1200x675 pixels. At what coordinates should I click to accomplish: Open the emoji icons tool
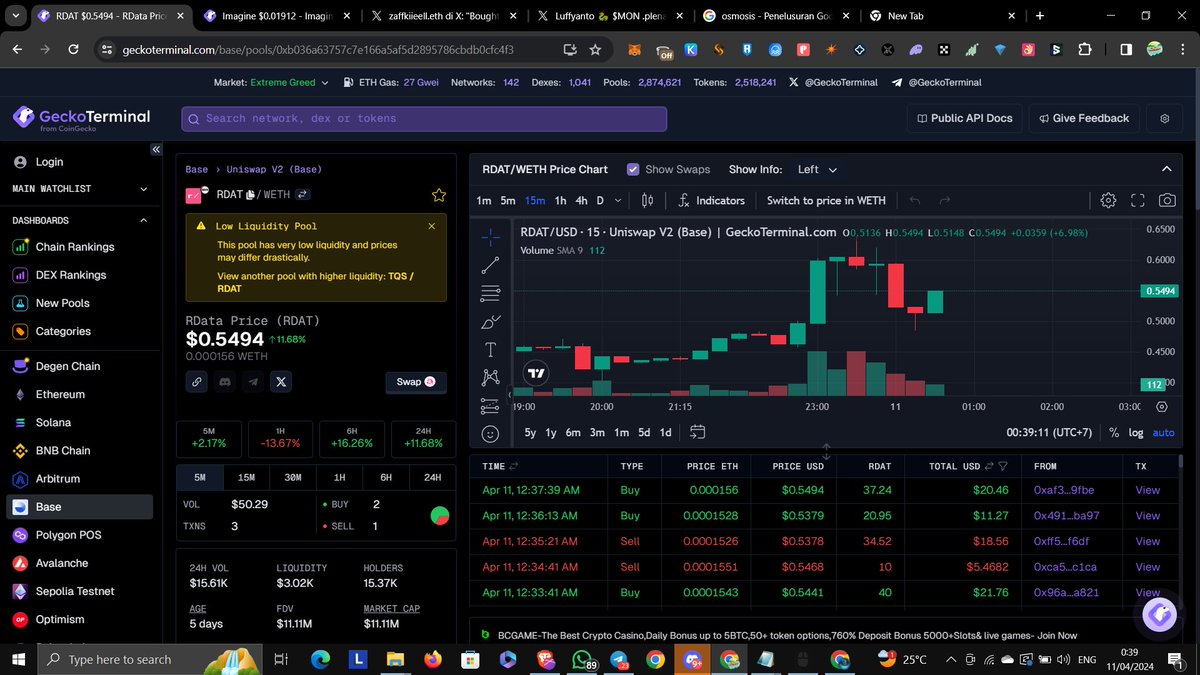[x=490, y=434]
